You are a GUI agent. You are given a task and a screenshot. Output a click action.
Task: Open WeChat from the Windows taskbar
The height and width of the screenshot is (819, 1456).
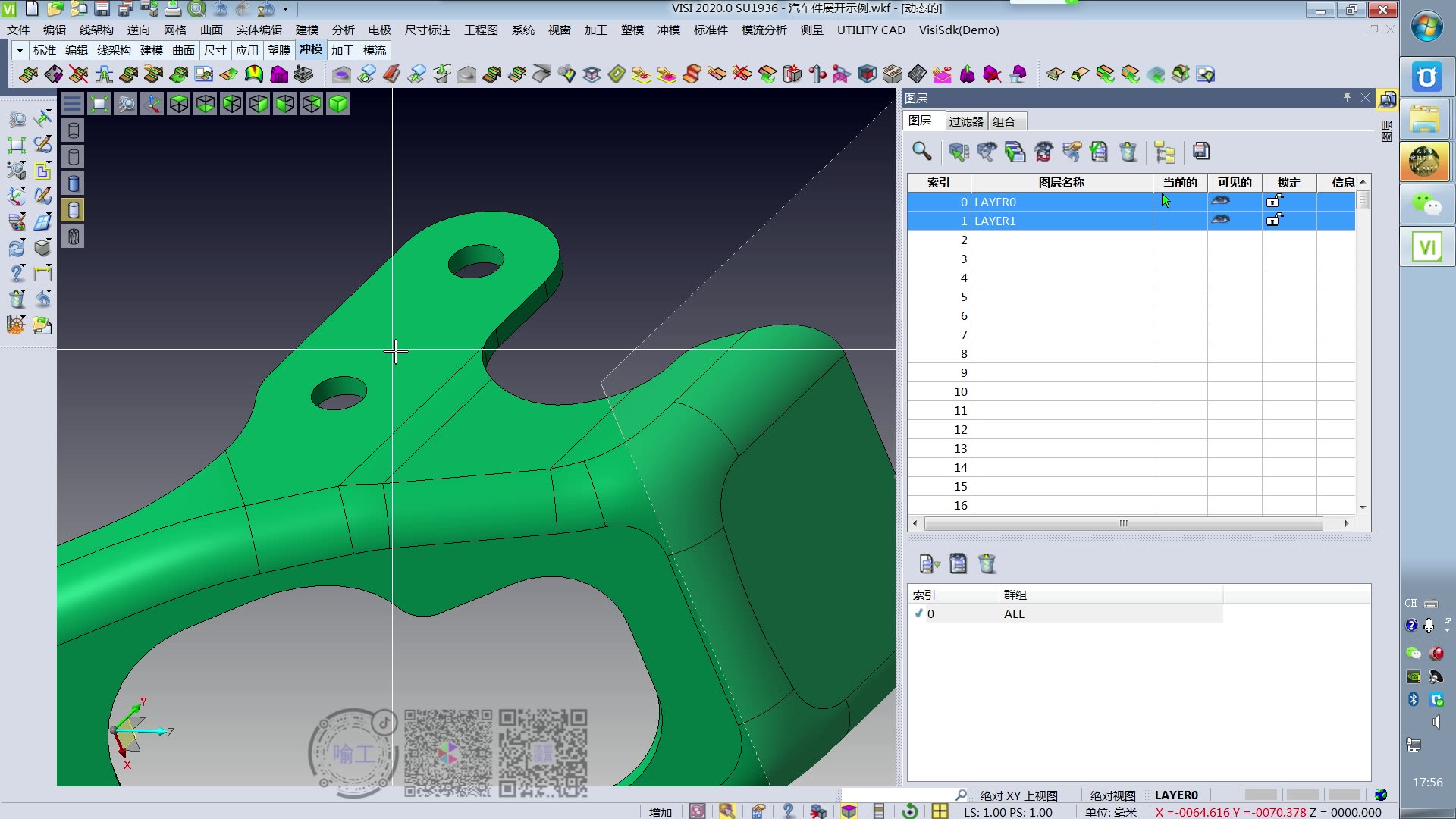click(1426, 203)
